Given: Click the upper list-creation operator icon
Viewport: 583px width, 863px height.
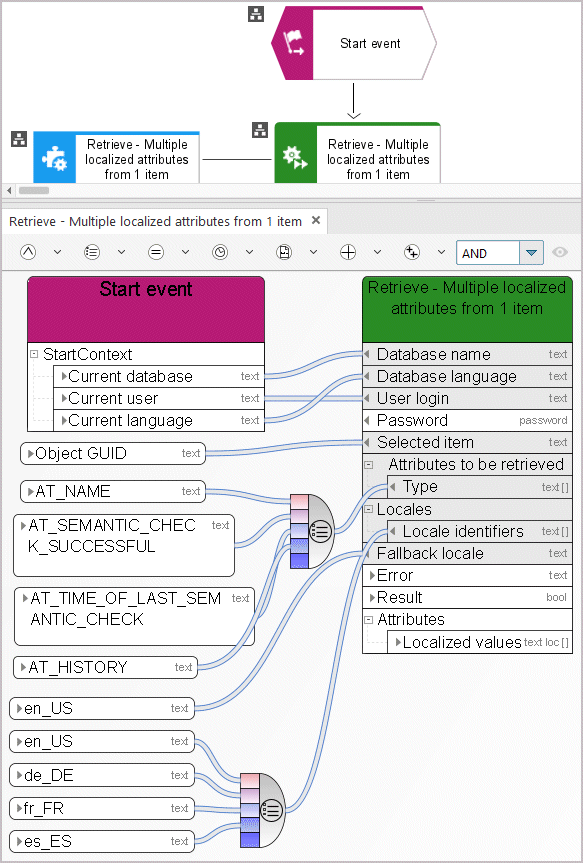Looking at the screenshot, I should 322,532.
